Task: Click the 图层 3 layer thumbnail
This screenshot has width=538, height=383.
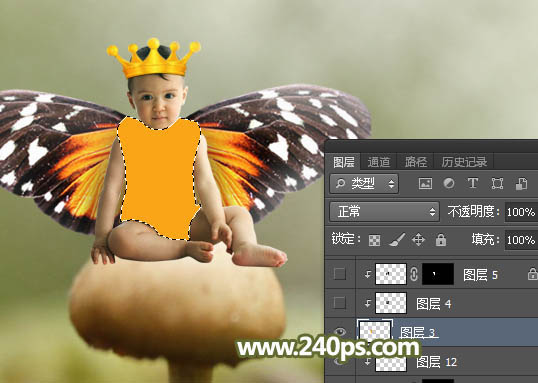Action: point(375,331)
